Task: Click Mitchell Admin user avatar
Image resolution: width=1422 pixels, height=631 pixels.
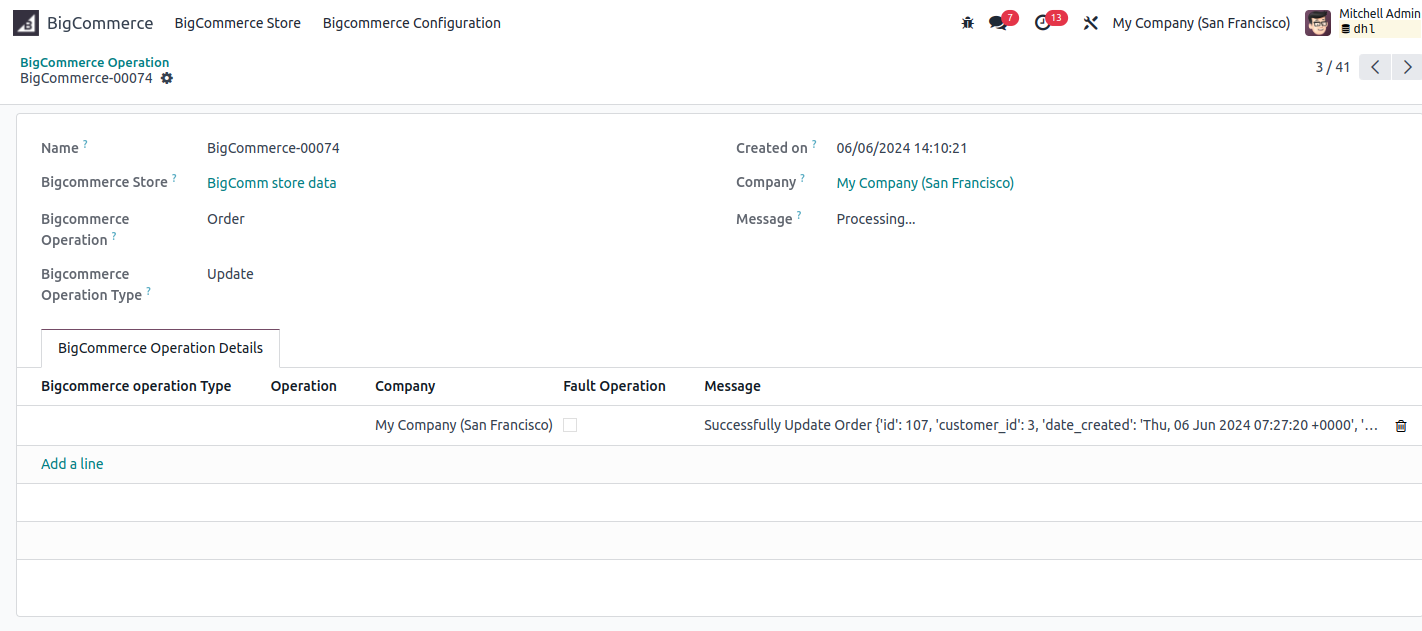Action: pos(1318,23)
